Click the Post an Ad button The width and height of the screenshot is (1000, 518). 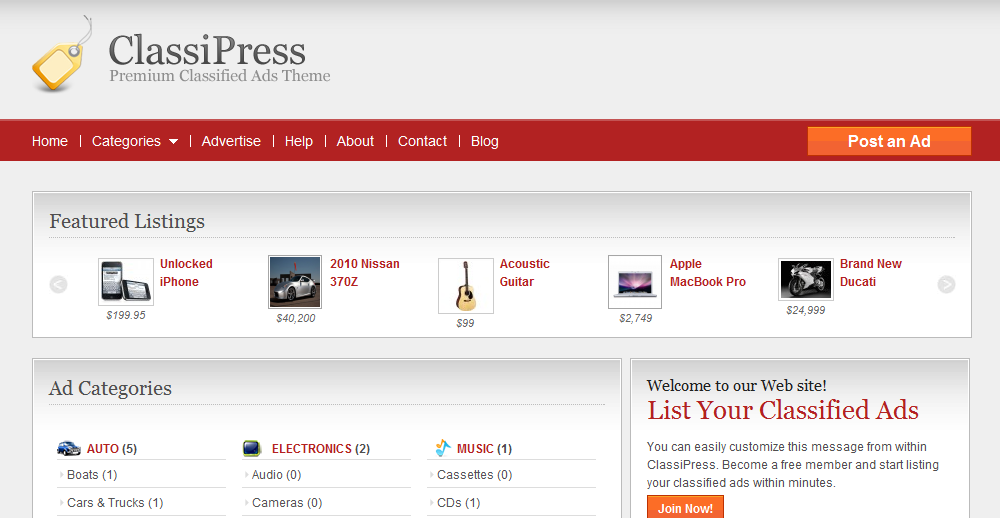[x=889, y=141]
